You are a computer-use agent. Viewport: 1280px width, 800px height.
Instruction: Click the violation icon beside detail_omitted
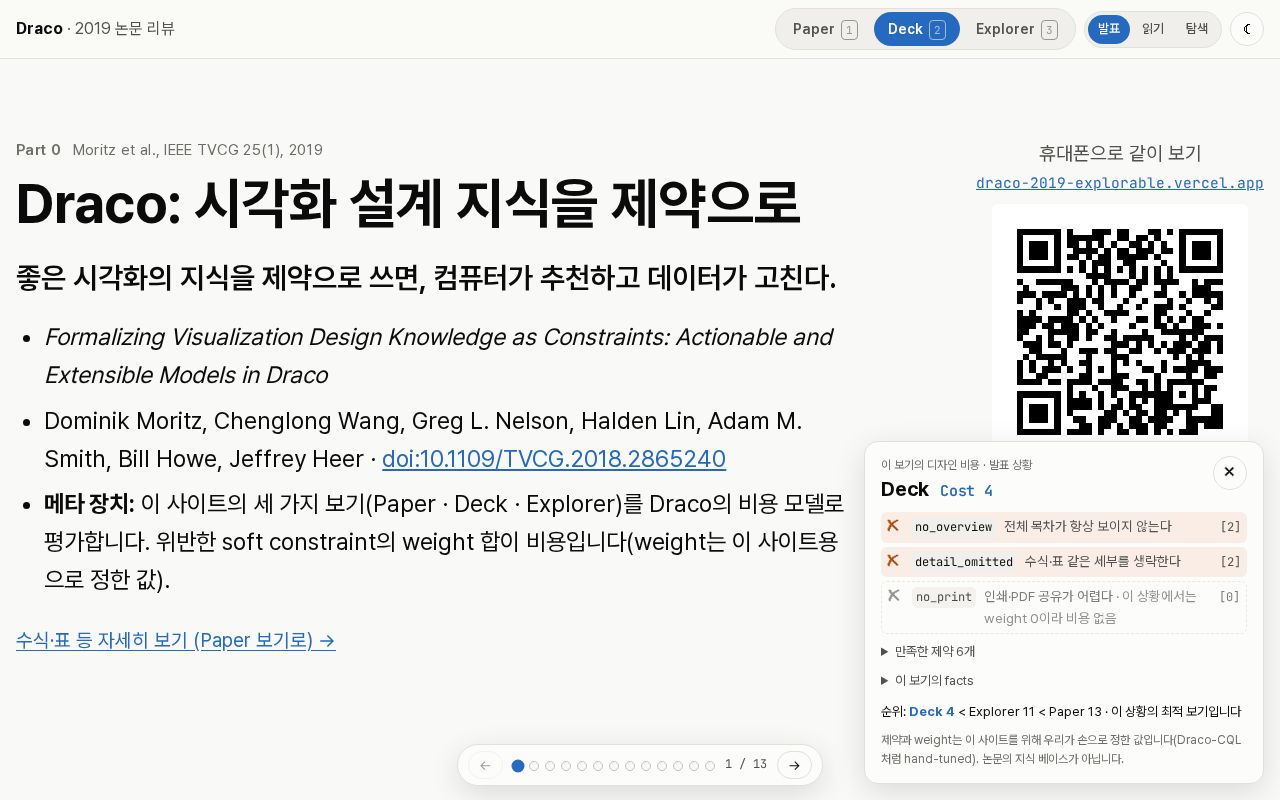click(893, 561)
